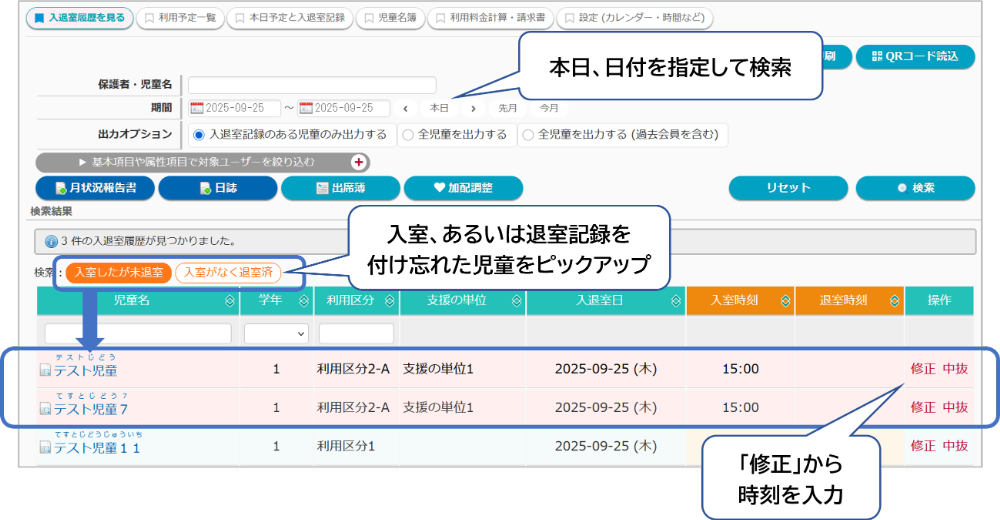This screenshot has width=1000, height=520.
Task: Open the end date calendar picker icon
Action: pos(307,108)
